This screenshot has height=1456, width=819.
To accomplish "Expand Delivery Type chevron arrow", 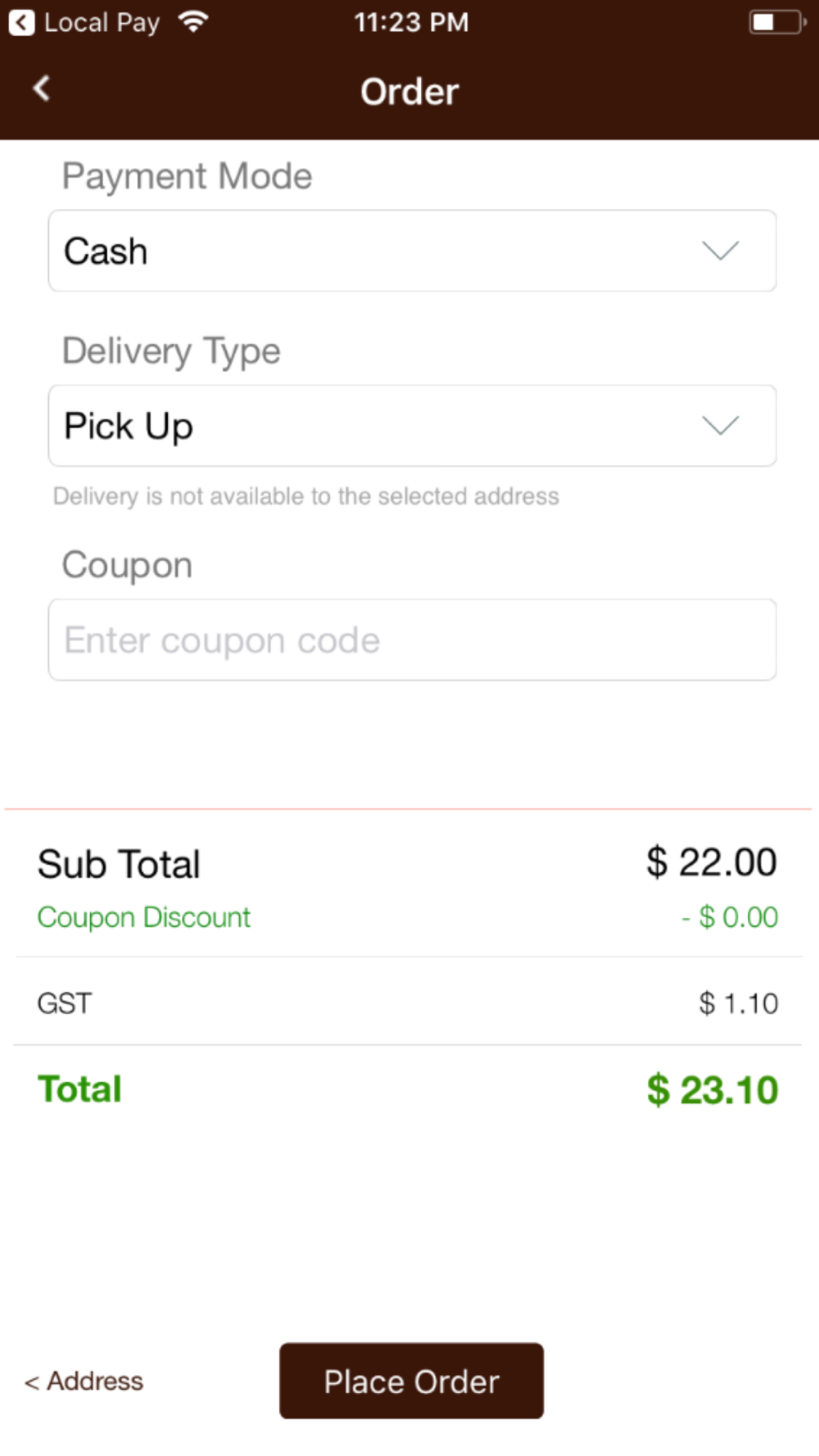I will (x=721, y=426).
